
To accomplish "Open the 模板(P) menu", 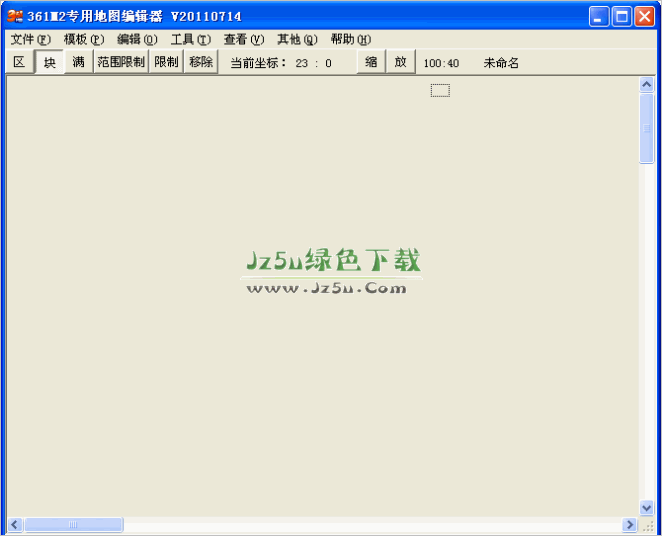I will click(x=84, y=39).
